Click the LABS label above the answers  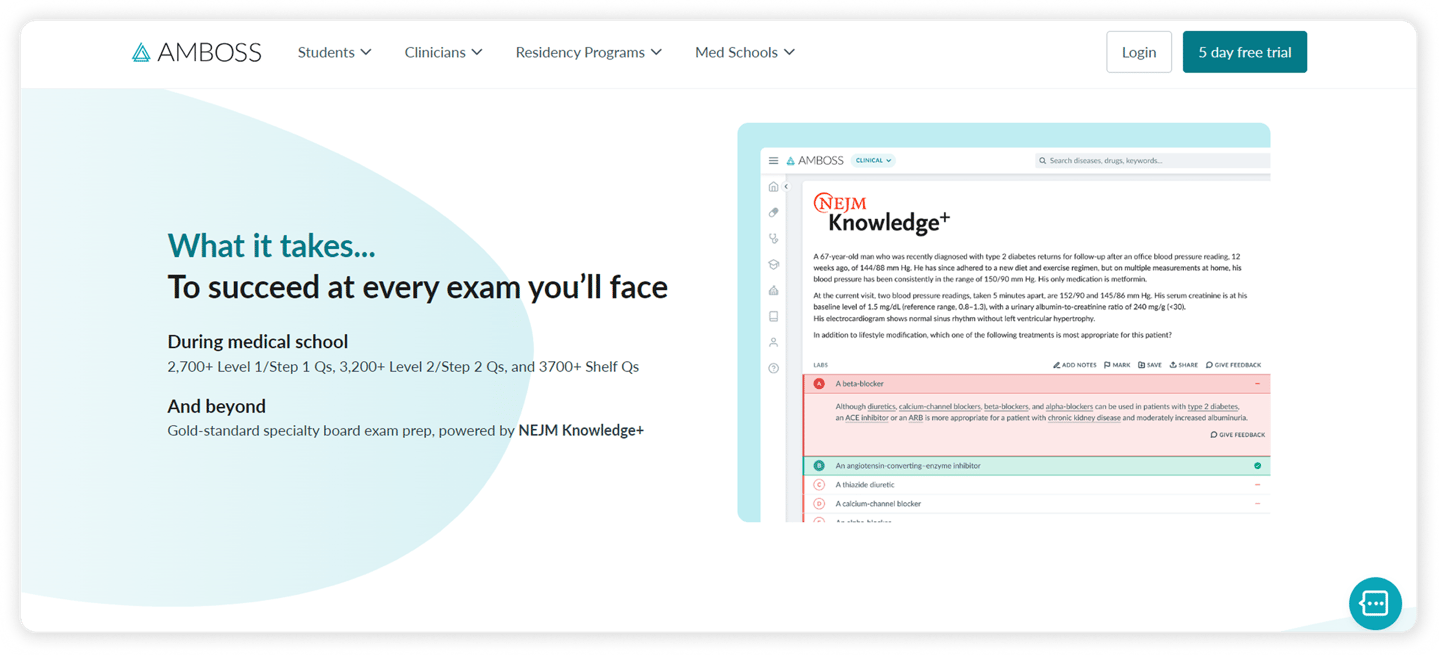coord(821,365)
